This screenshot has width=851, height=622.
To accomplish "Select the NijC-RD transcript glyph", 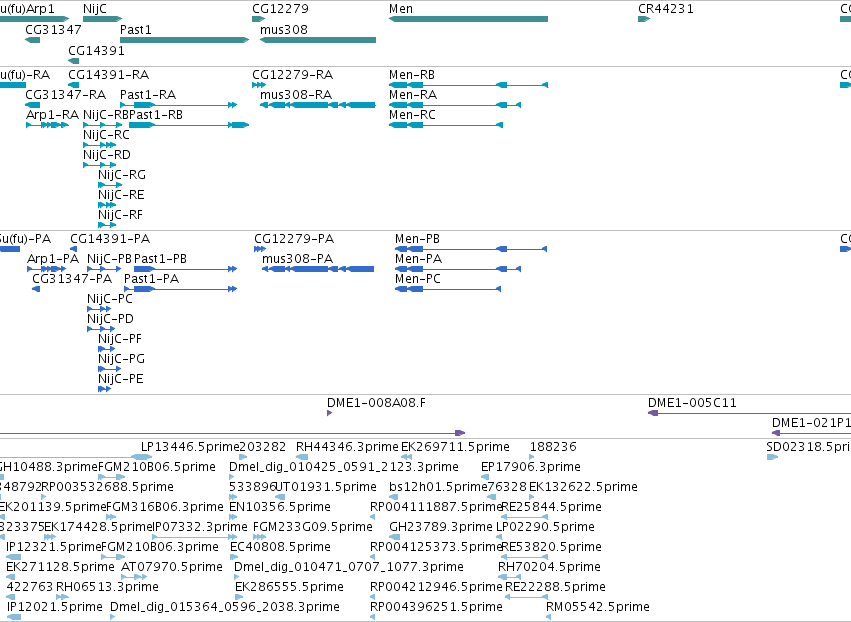I will [x=99, y=165].
